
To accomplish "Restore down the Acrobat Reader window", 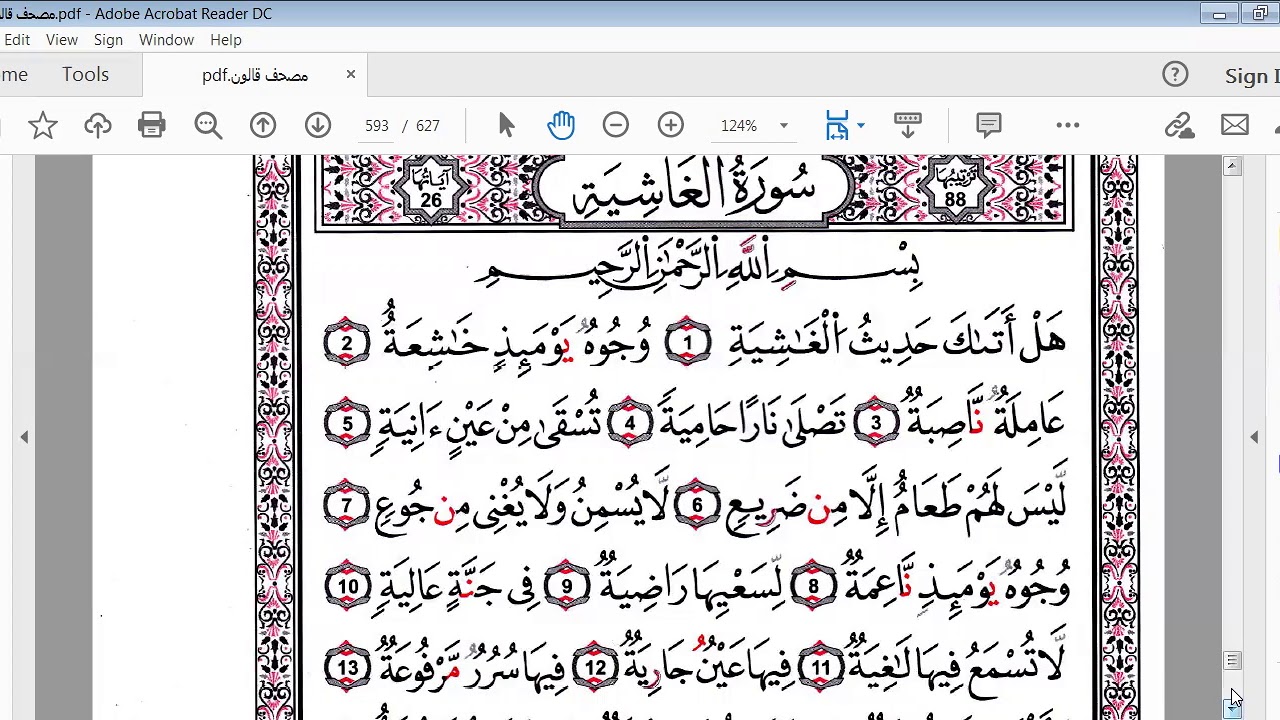I will tap(1260, 14).
